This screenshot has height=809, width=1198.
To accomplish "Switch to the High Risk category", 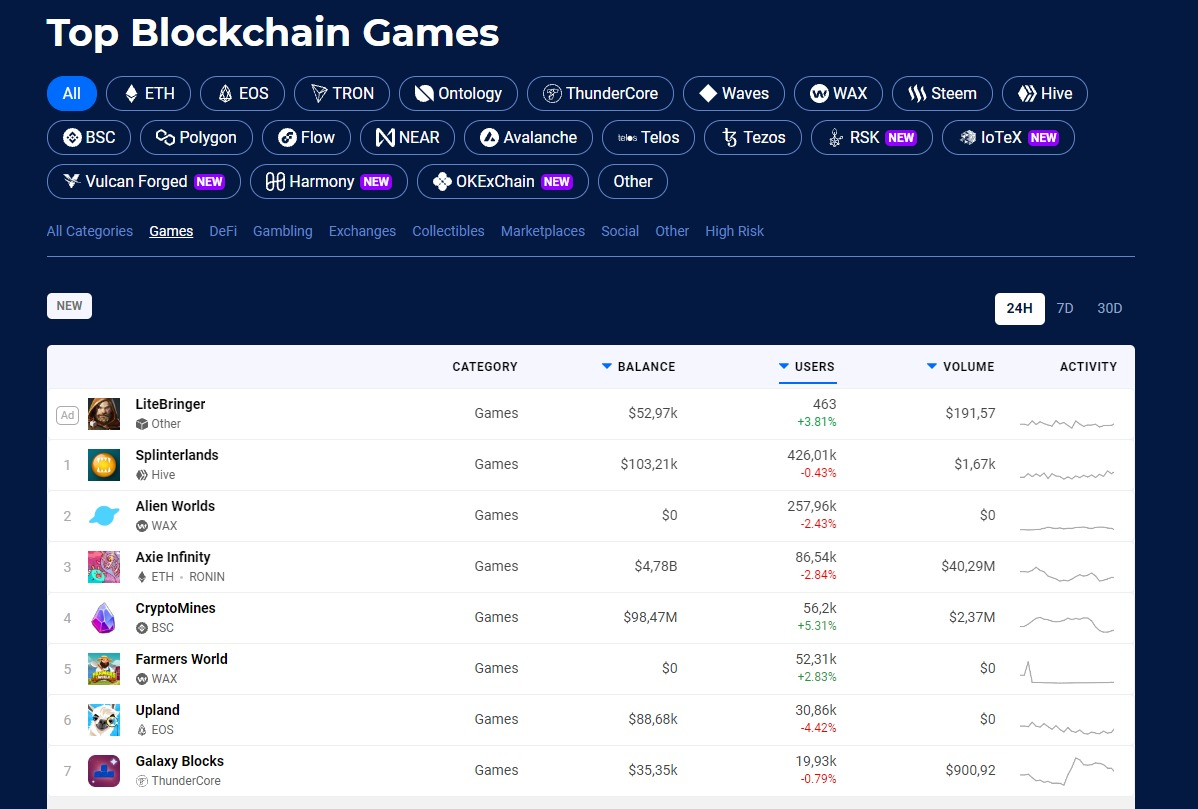I will click(x=734, y=231).
